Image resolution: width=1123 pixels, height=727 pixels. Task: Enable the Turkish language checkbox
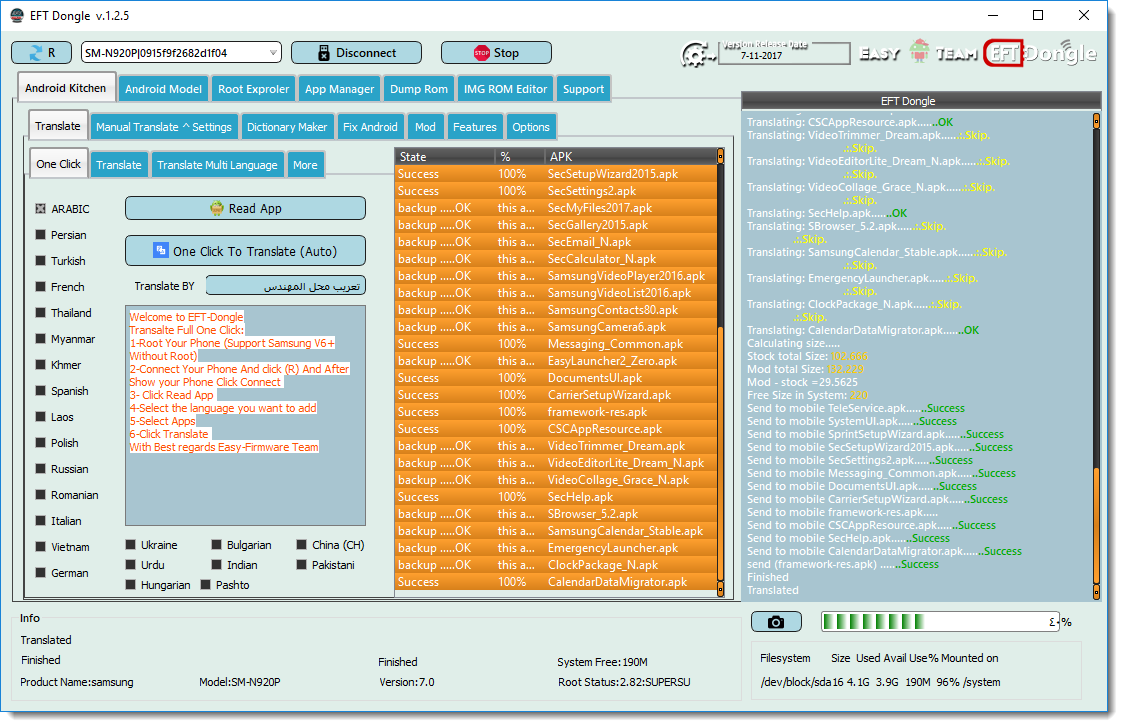[41, 261]
